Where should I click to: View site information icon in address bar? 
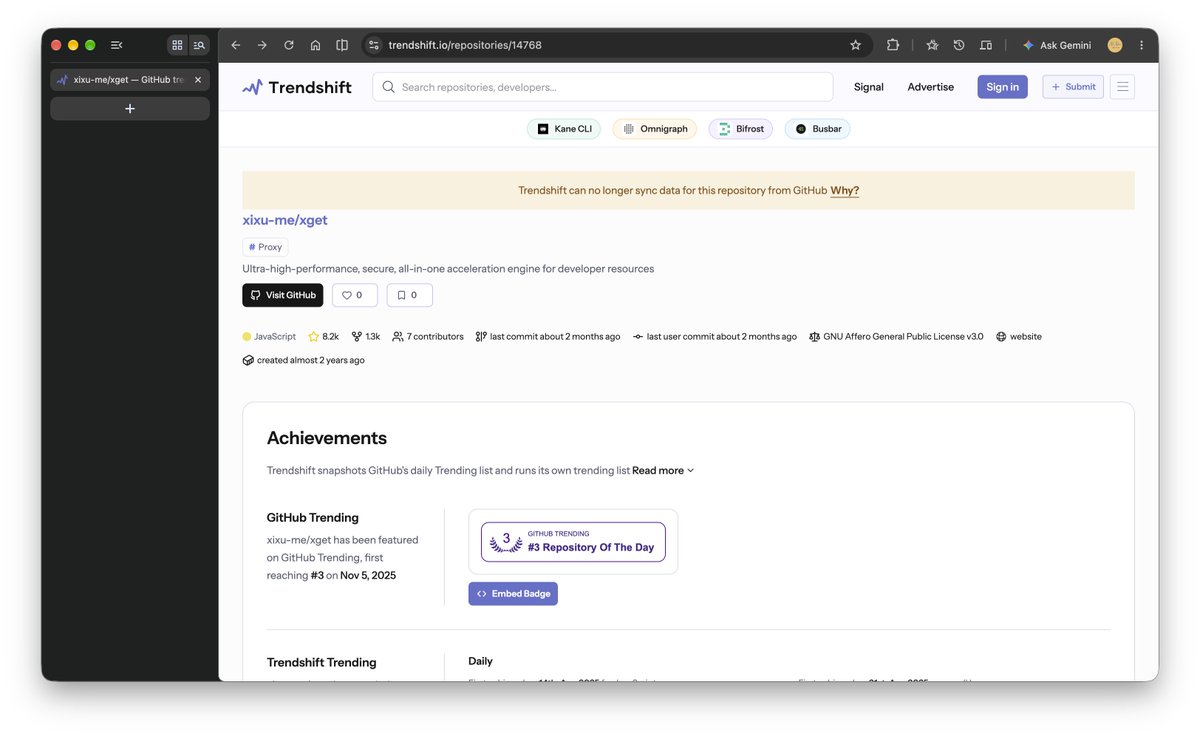[374, 45]
